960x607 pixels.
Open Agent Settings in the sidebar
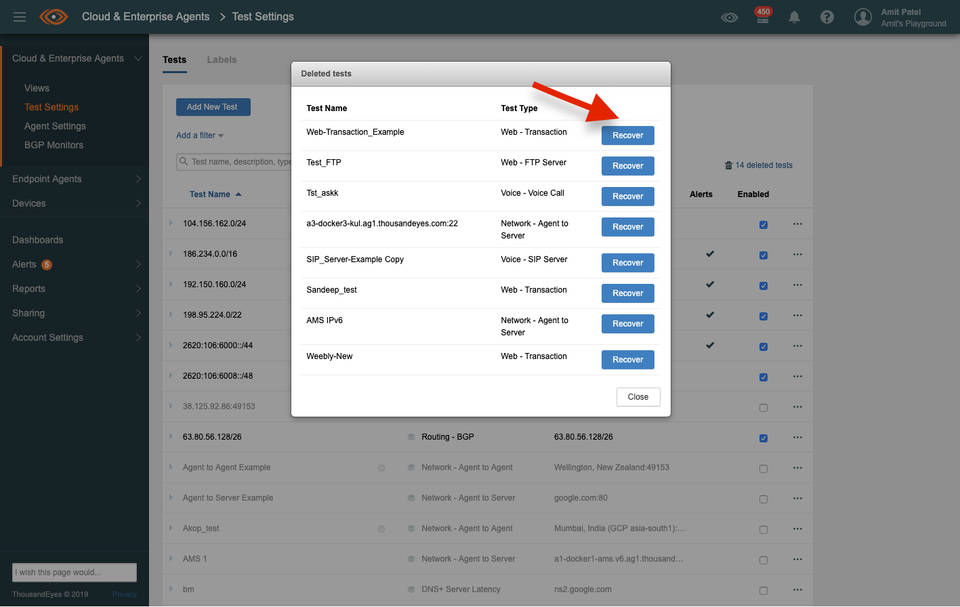(x=55, y=126)
